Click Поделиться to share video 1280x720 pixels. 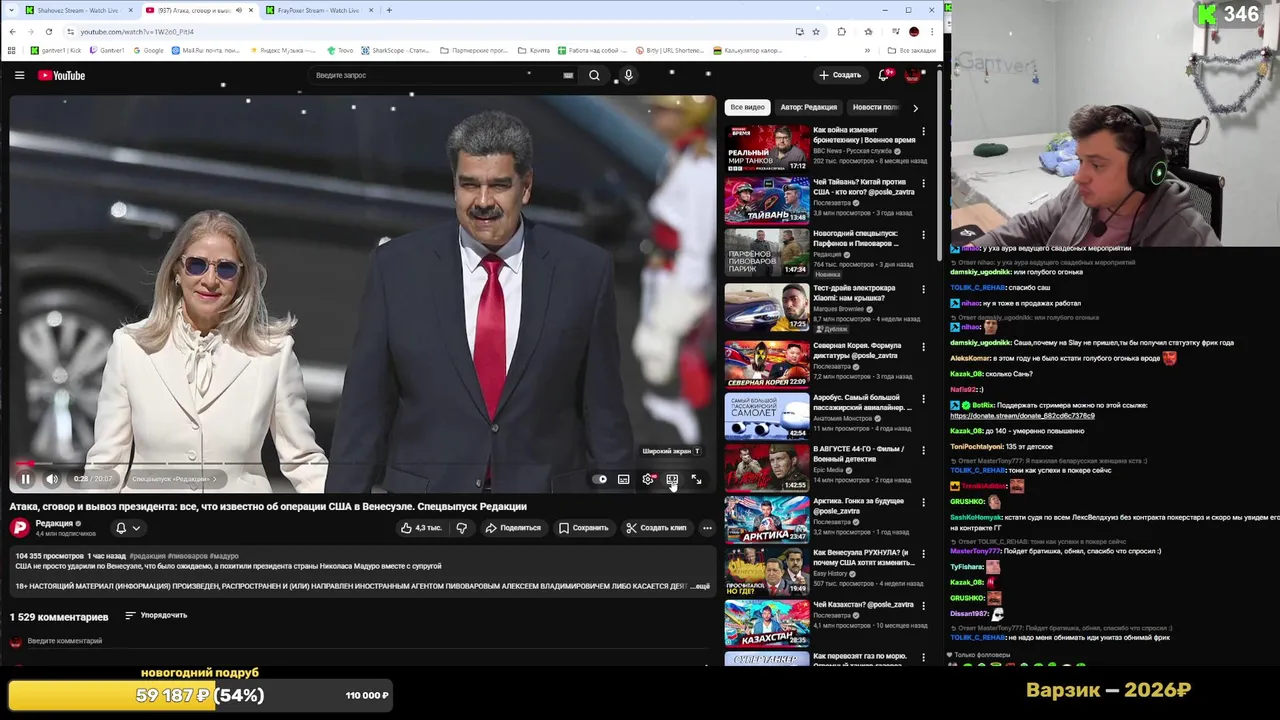pos(512,528)
